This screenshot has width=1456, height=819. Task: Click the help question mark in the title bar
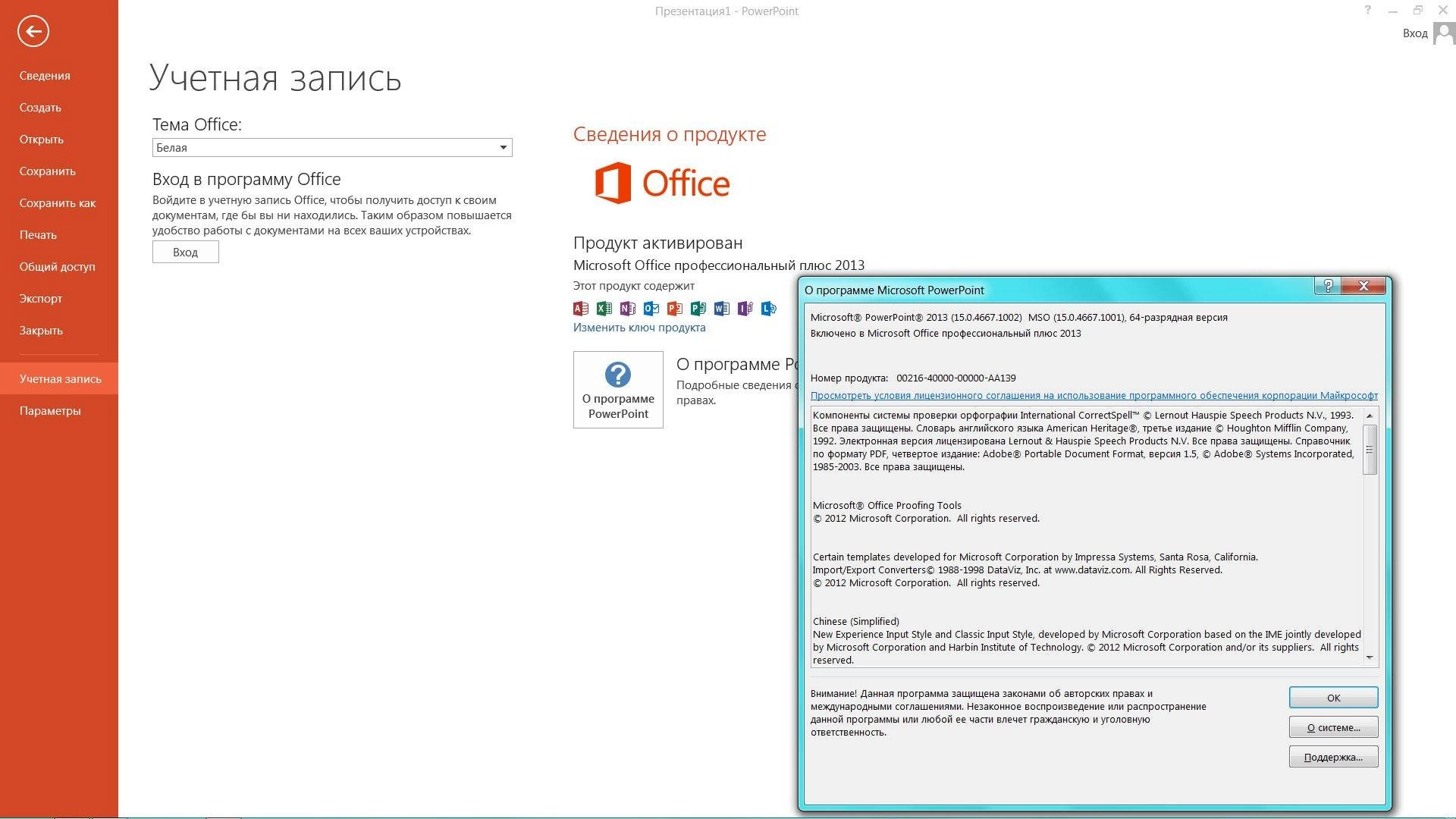point(1367,11)
